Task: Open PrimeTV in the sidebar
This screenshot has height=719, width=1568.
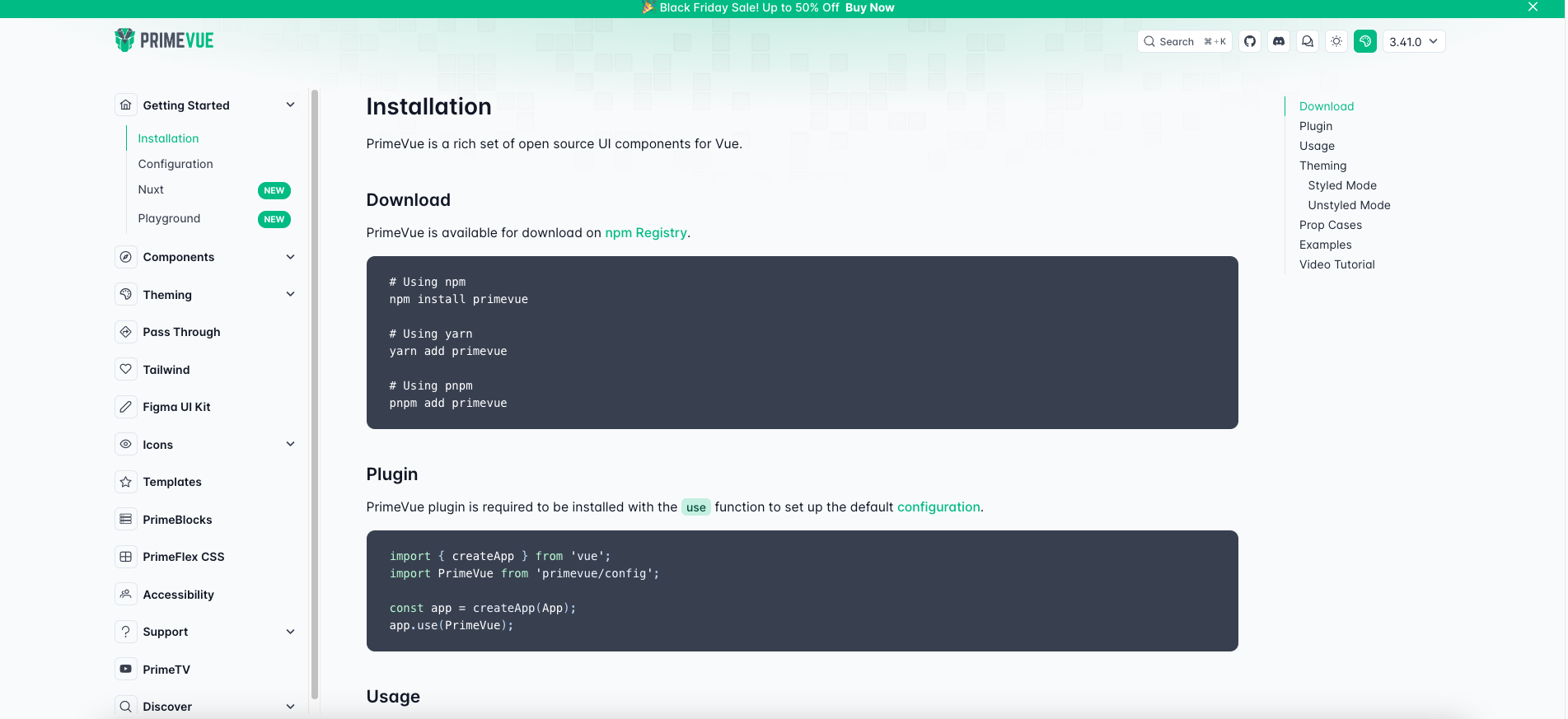Action: [x=166, y=670]
